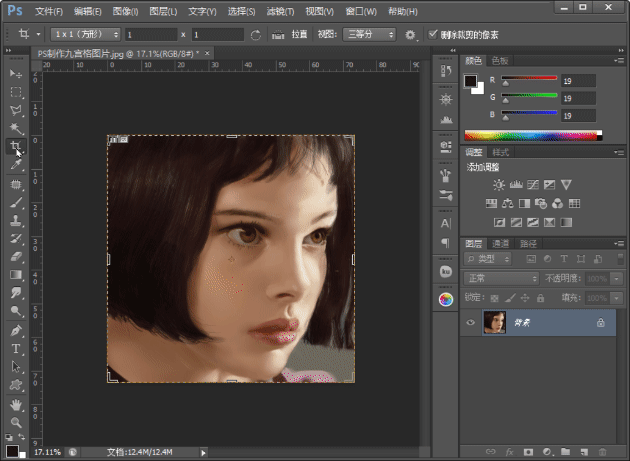Create a new layer icon

(x=584, y=452)
